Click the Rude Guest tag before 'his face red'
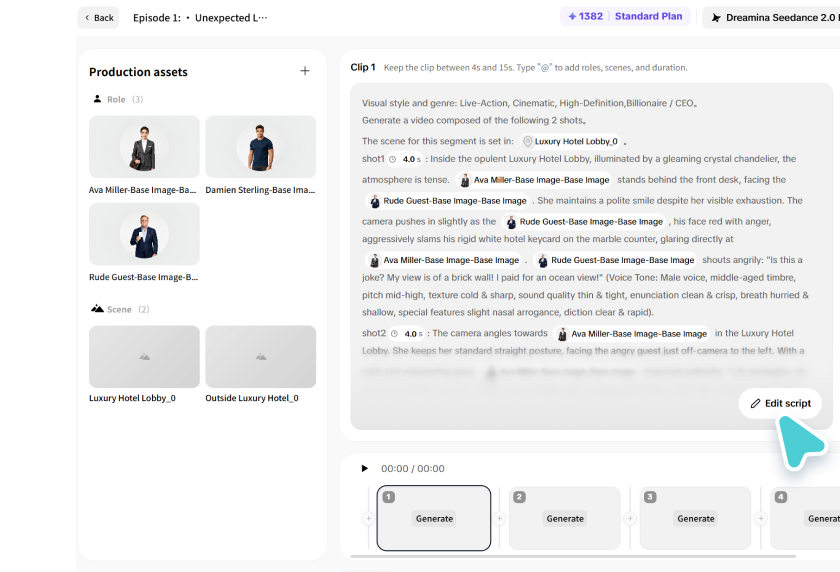Viewport: 840px width, 572px height. click(x=584, y=222)
